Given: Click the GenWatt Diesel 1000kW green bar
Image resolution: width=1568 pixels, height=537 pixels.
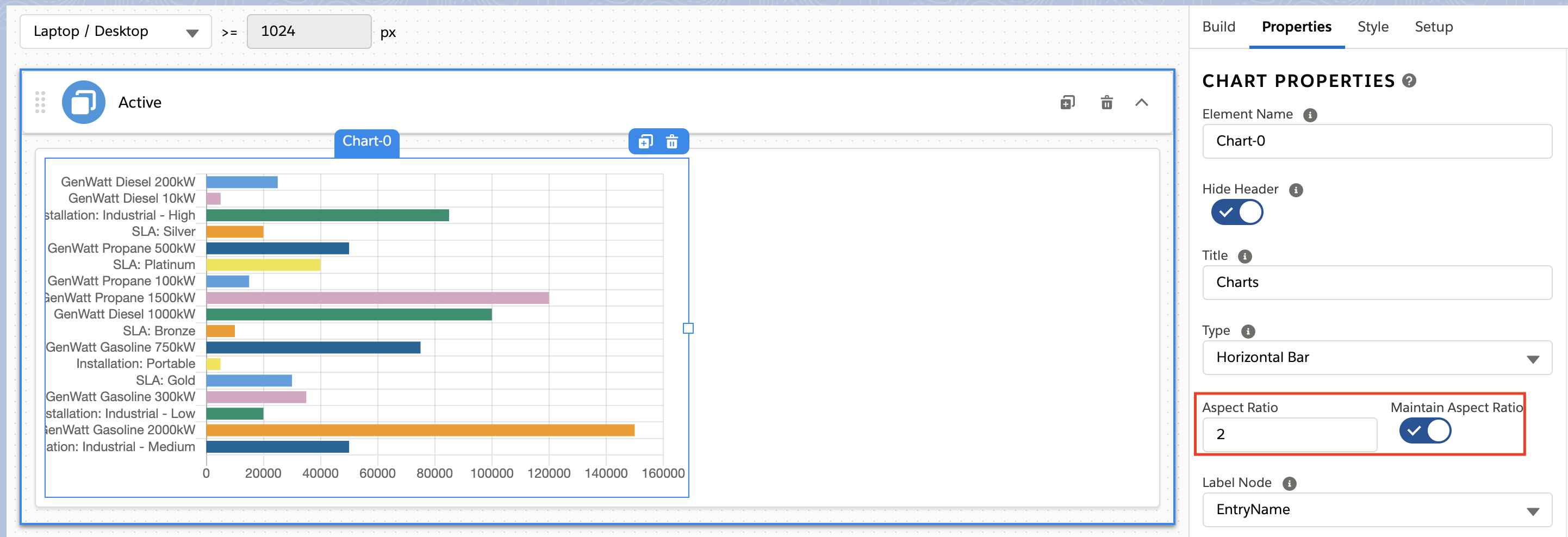Looking at the screenshot, I should click(x=349, y=314).
